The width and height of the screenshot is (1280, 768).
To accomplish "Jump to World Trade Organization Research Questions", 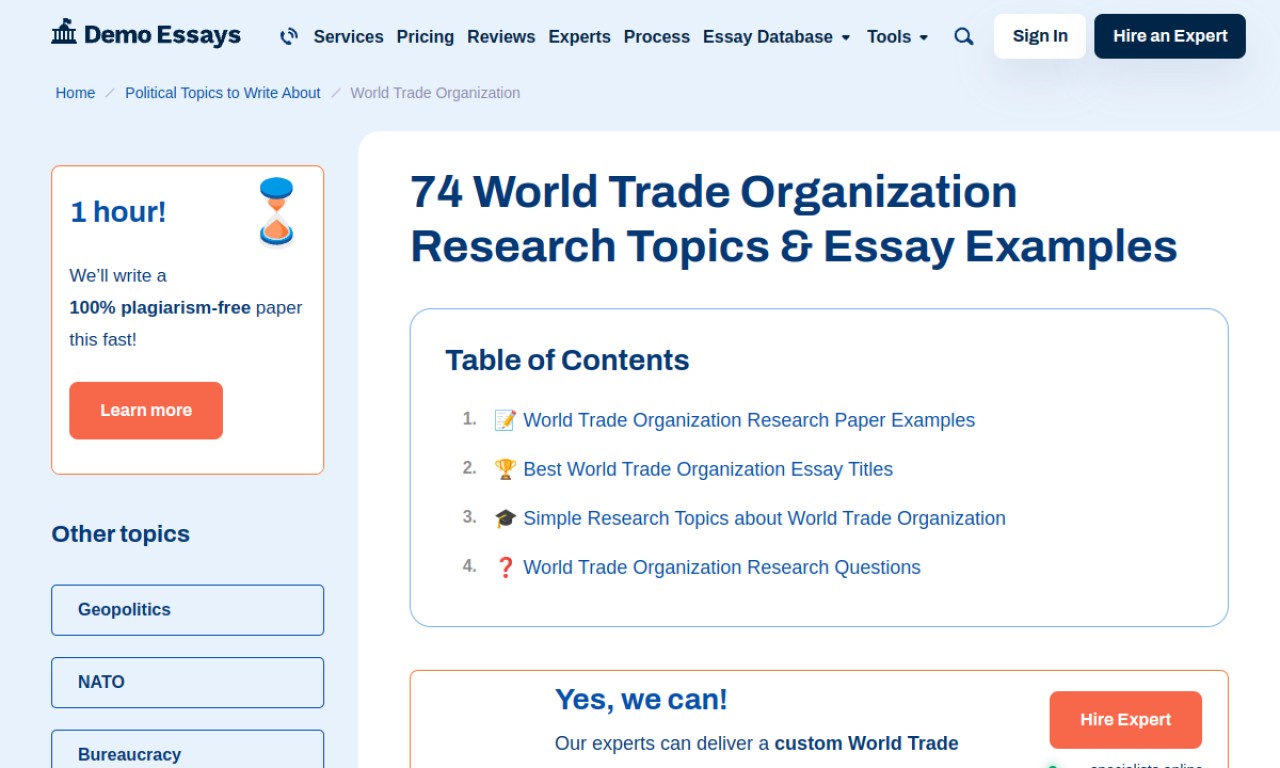I will click(x=722, y=567).
